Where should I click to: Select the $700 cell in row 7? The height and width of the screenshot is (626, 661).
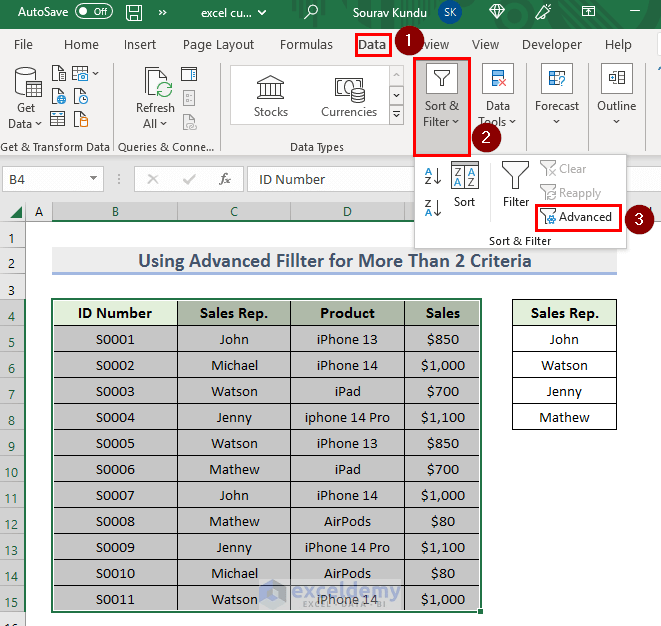coord(442,391)
